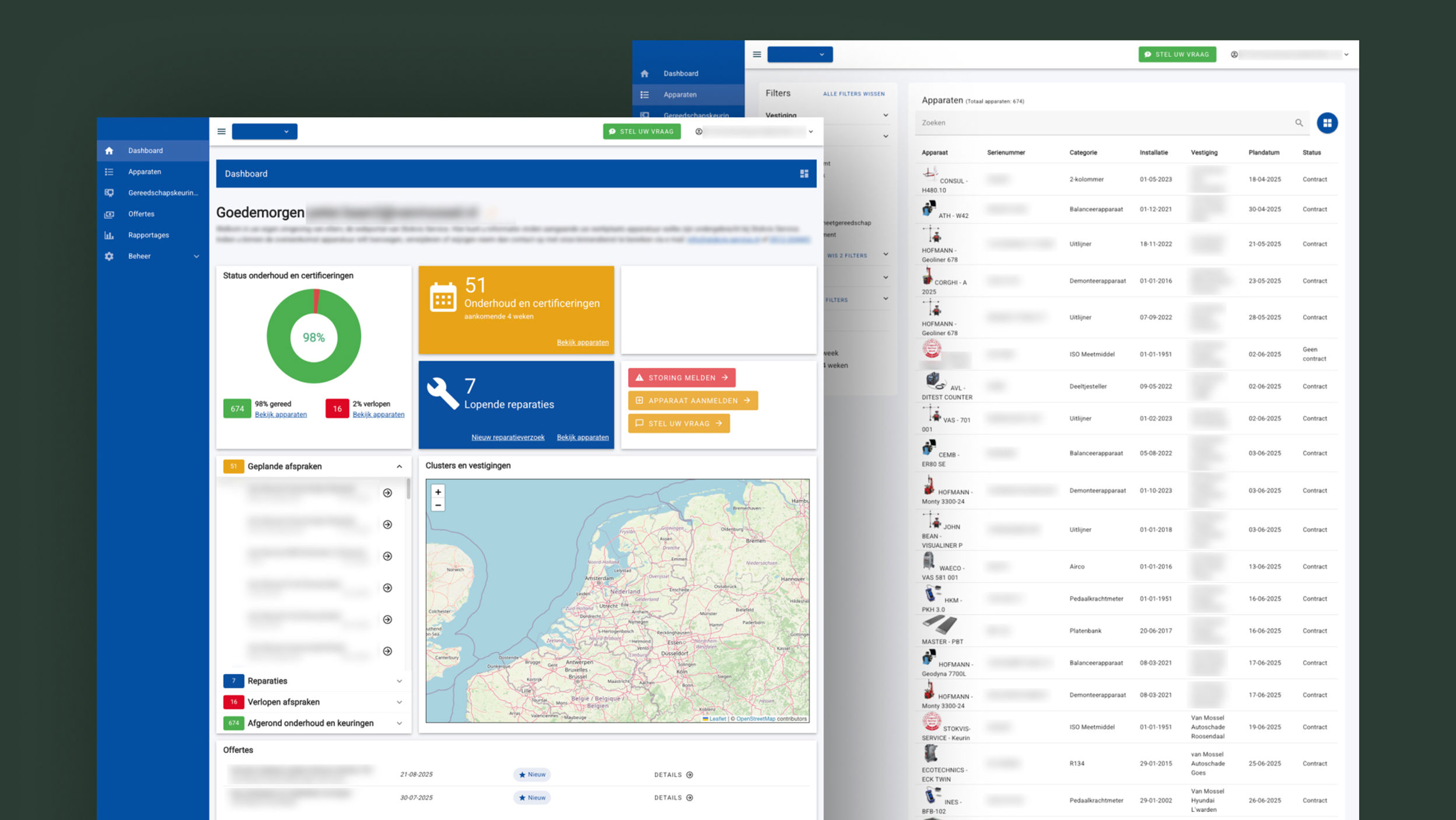Click Bekijk apparaten under 98% gereed
Viewport: 1456px width, 820px height.
281,414
